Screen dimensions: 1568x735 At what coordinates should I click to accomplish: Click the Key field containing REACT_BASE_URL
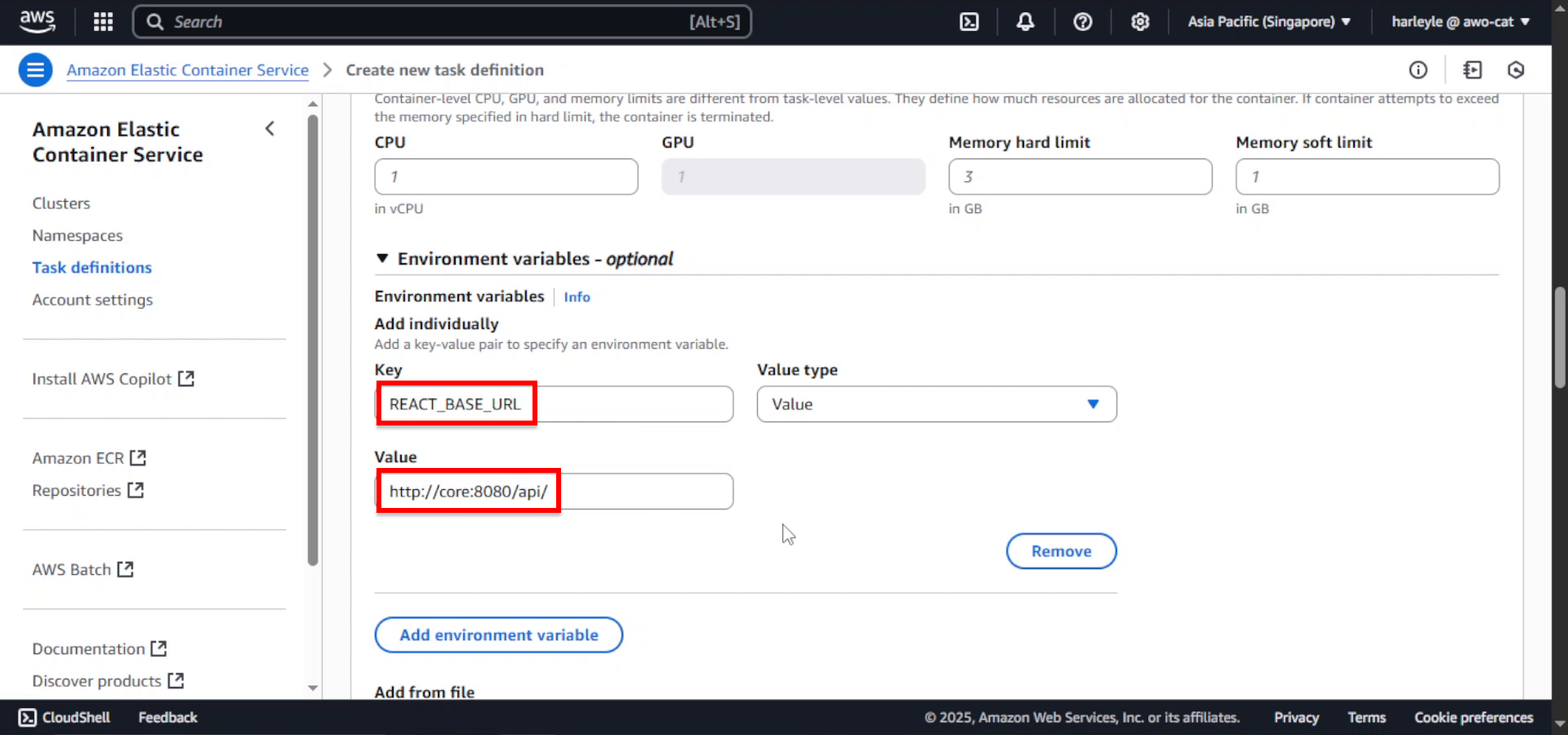tap(554, 404)
